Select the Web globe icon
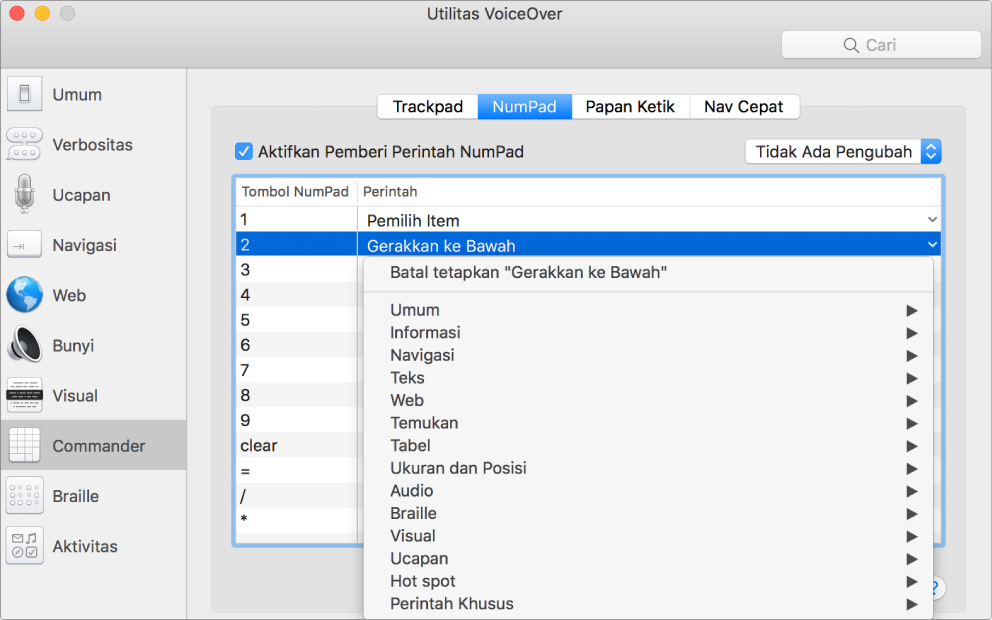Viewport: 992px width, 620px height. click(25, 295)
